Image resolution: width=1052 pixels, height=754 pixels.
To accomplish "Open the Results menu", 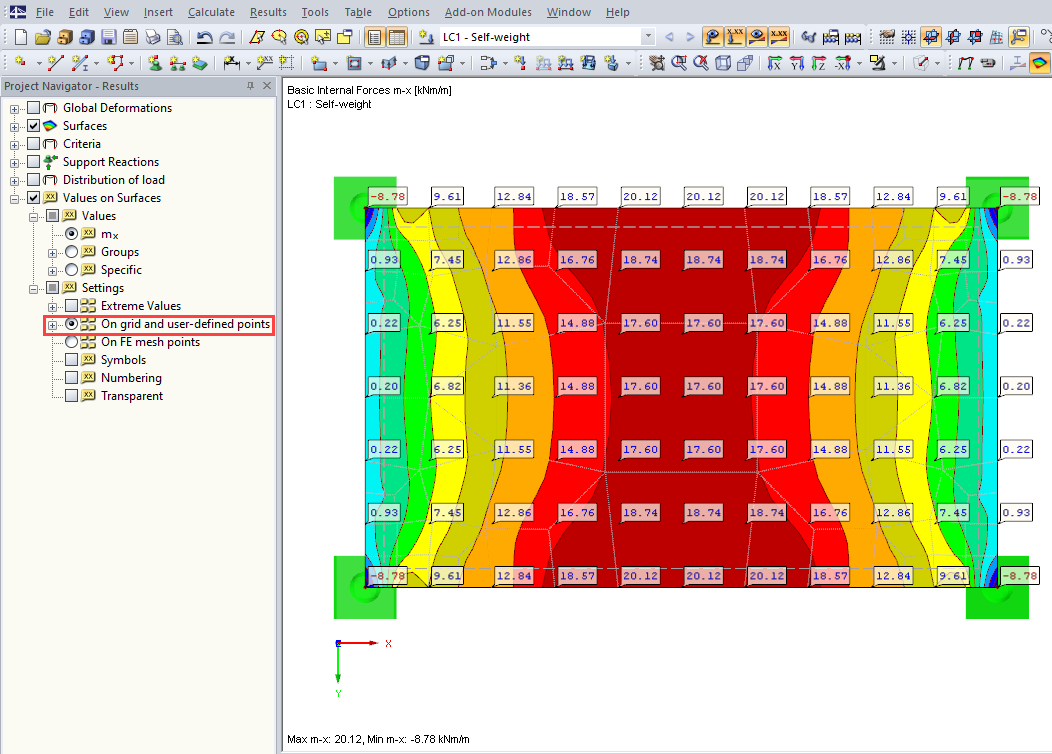I will tap(267, 12).
